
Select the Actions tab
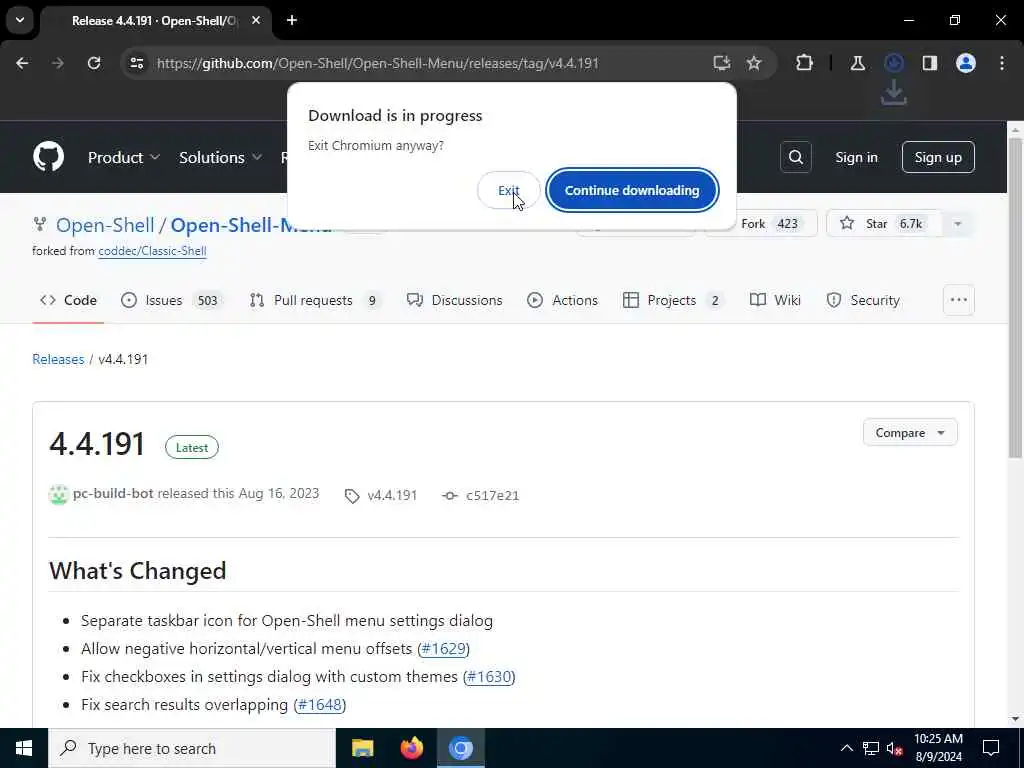pos(562,300)
